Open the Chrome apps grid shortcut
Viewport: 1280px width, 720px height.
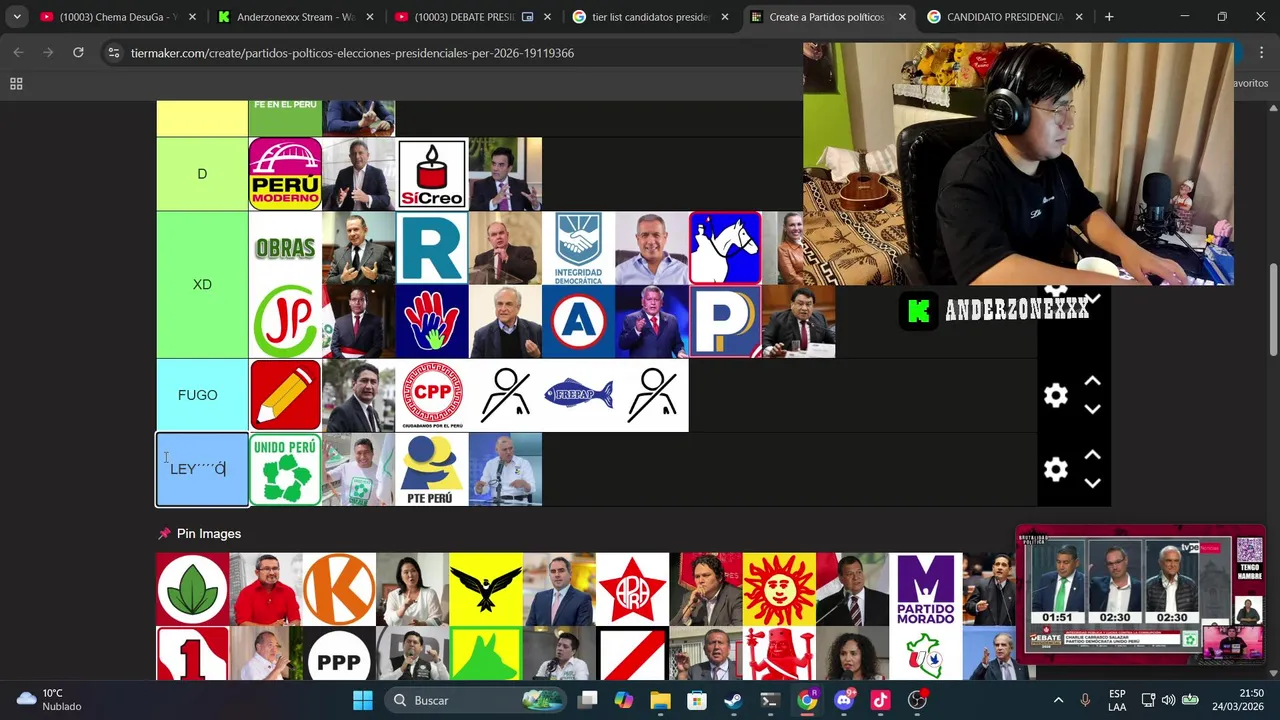pos(16,84)
